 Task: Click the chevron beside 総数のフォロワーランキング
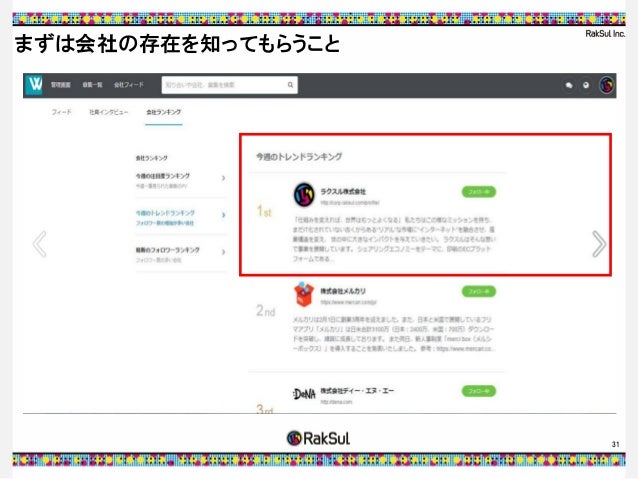coord(223,252)
